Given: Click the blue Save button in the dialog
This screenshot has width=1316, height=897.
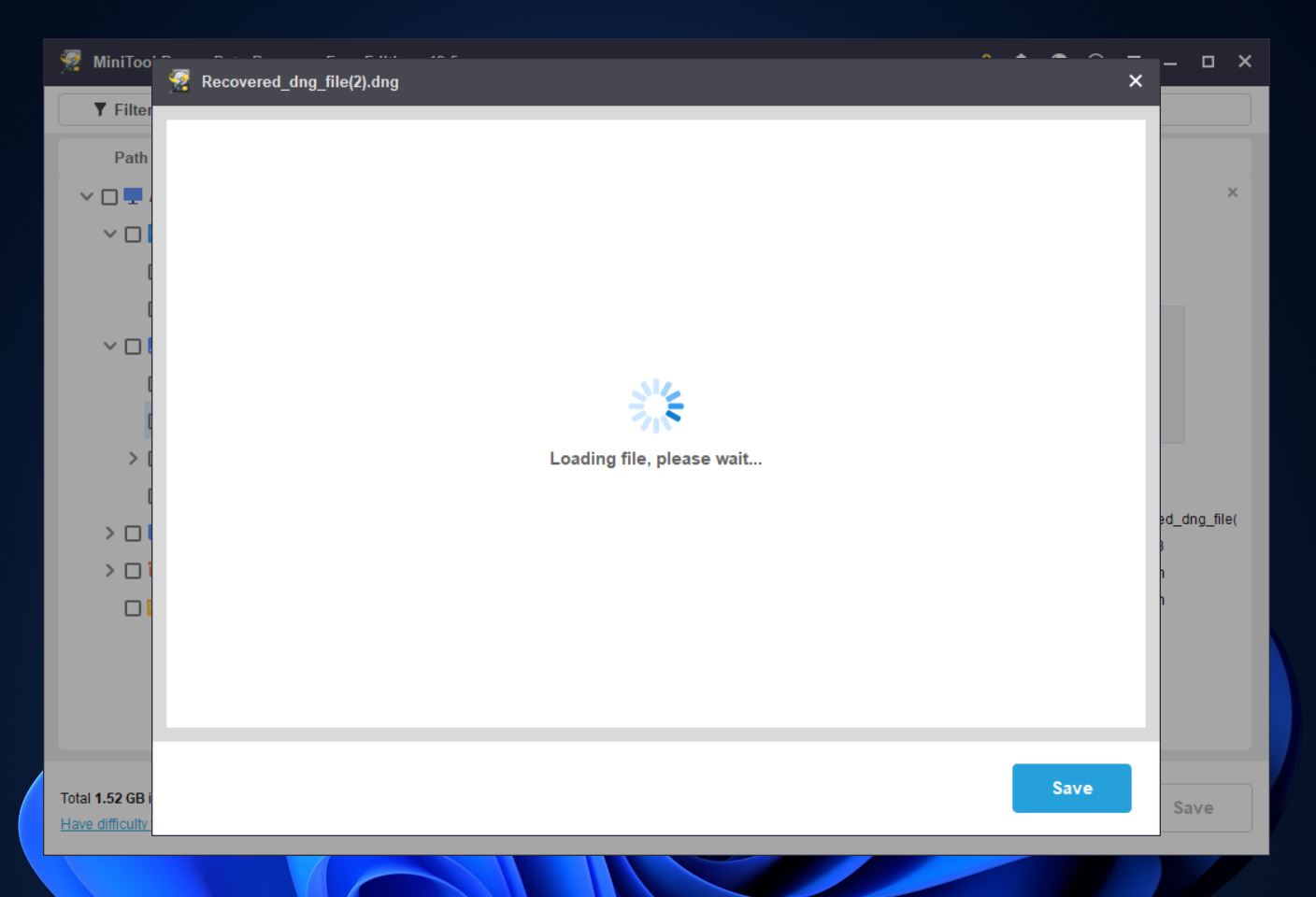Looking at the screenshot, I should click(x=1071, y=788).
